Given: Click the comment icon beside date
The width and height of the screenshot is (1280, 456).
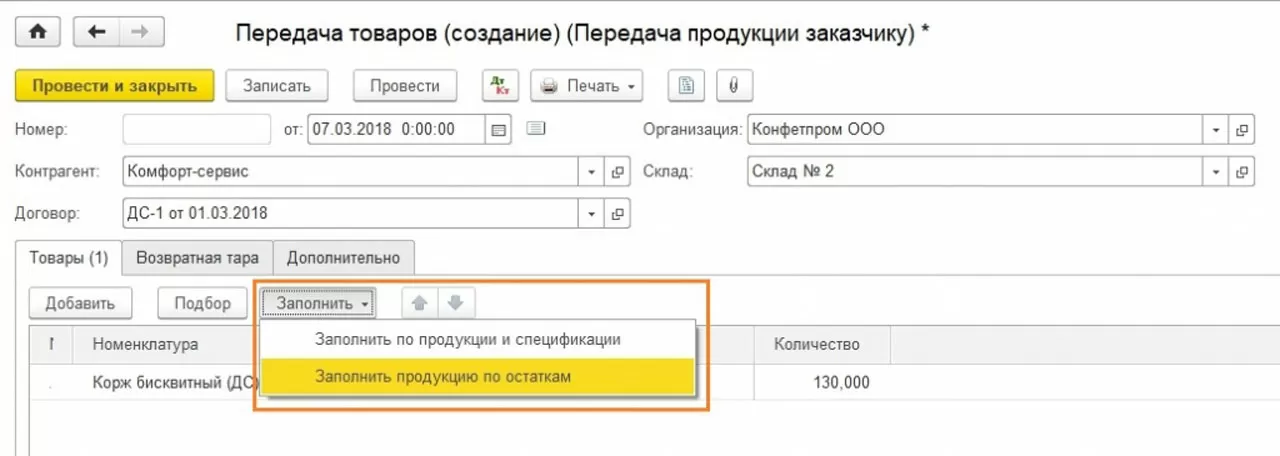Looking at the screenshot, I should pyautogui.click(x=536, y=128).
